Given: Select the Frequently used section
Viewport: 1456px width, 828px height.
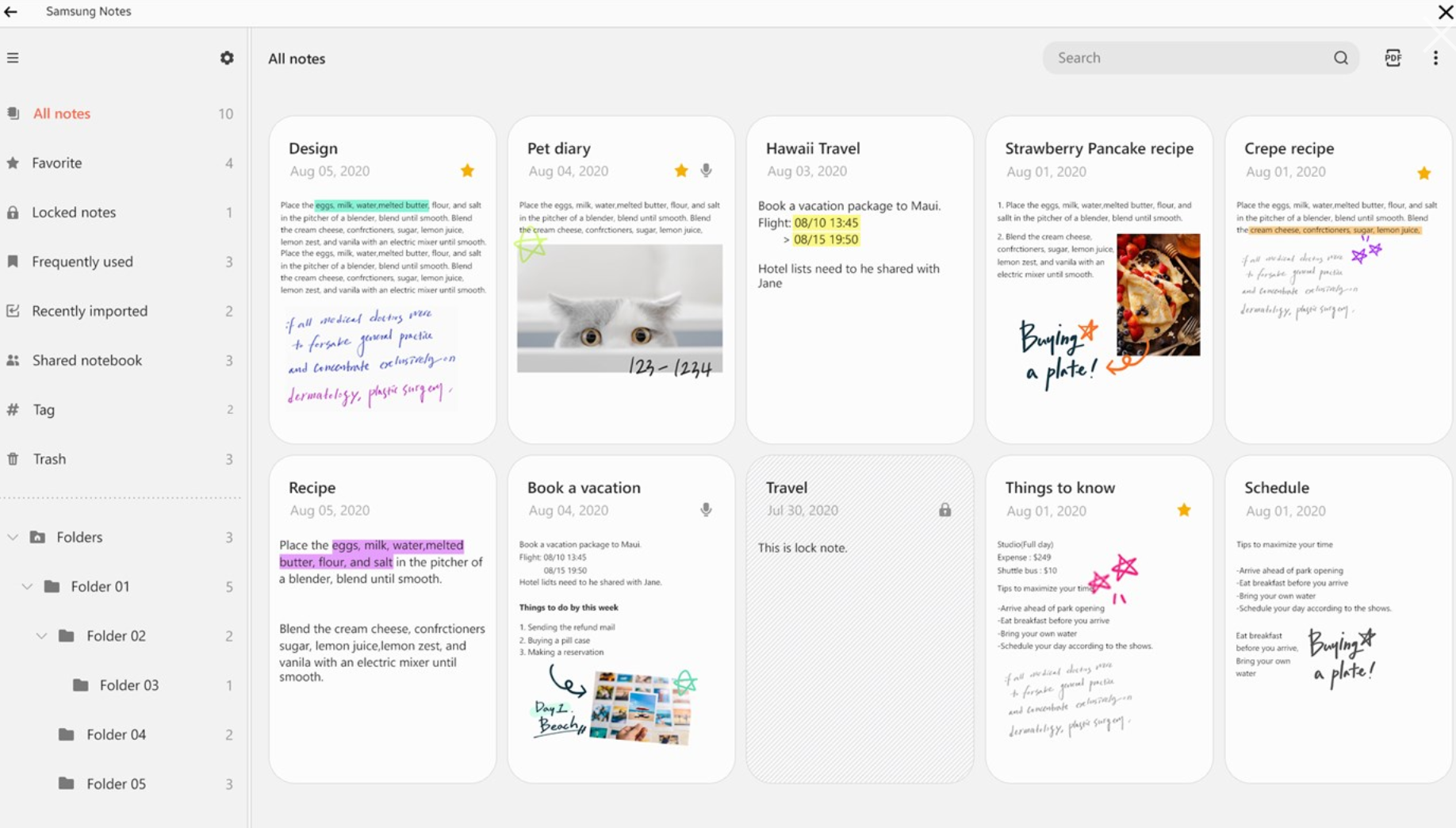Looking at the screenshot, I should [82, 261].
